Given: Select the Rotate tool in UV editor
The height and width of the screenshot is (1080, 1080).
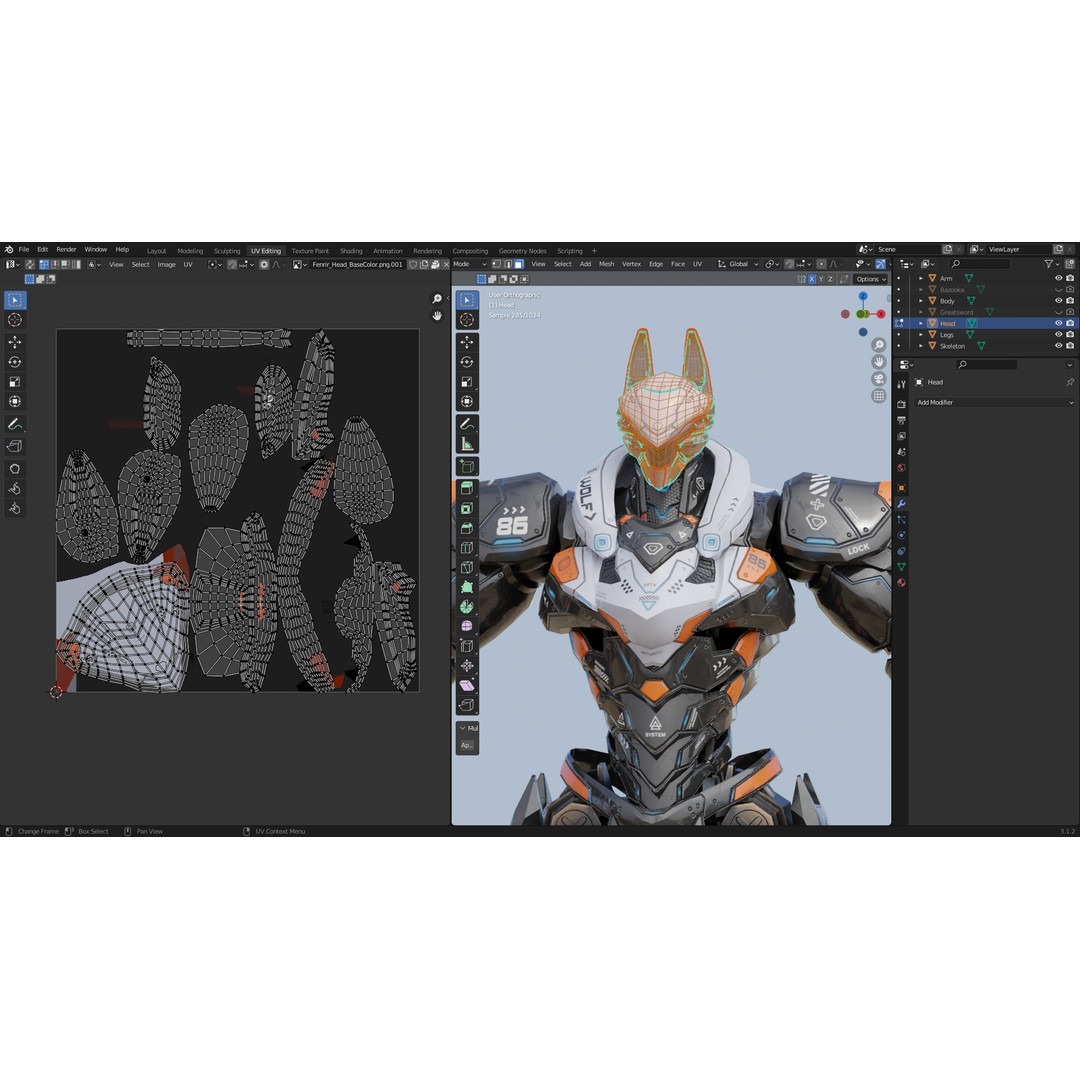Looking at the screenshot, I should click(x=14, y=362).
